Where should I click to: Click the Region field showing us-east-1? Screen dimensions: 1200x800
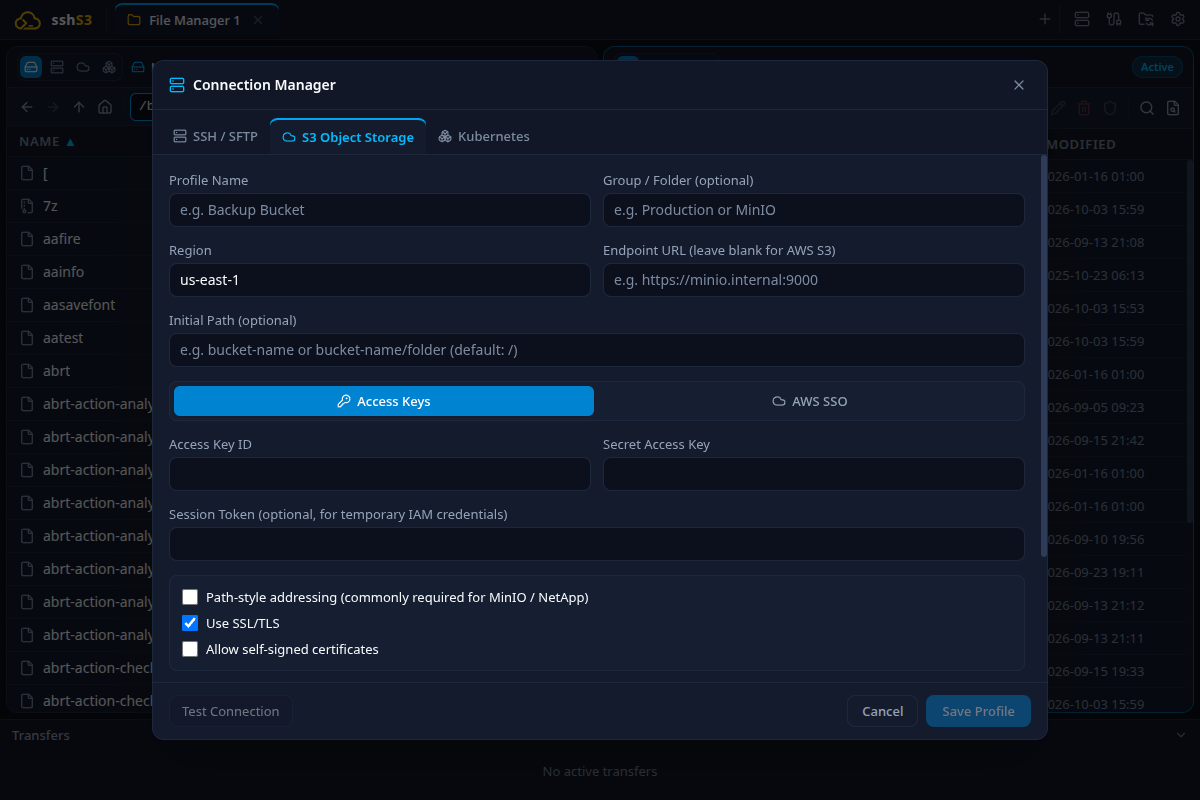pyautogui.click(x=380, y=280)
